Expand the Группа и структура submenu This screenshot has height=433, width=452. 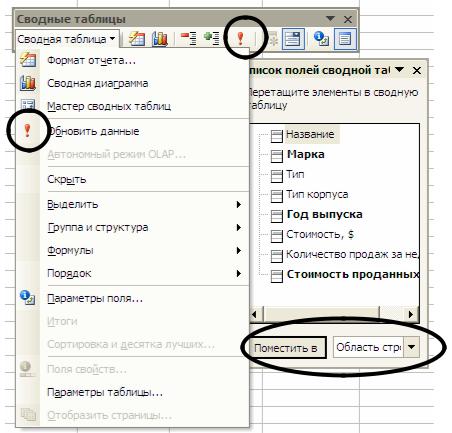[x=132, y=227]
